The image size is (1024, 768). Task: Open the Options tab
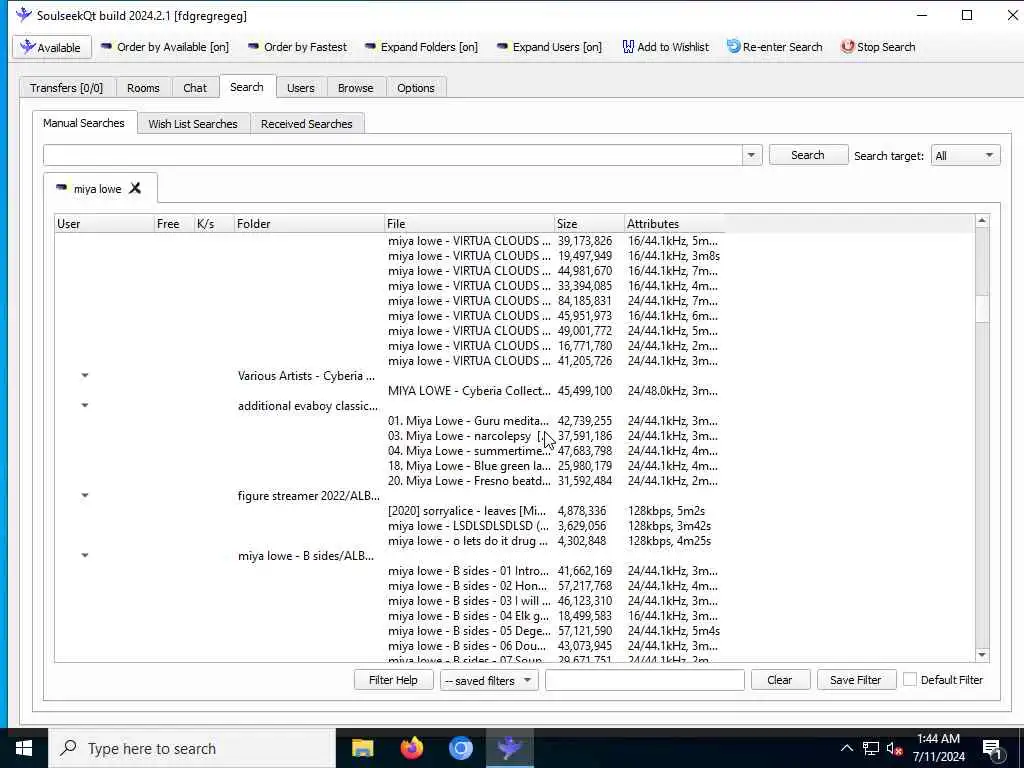point(415,88)
